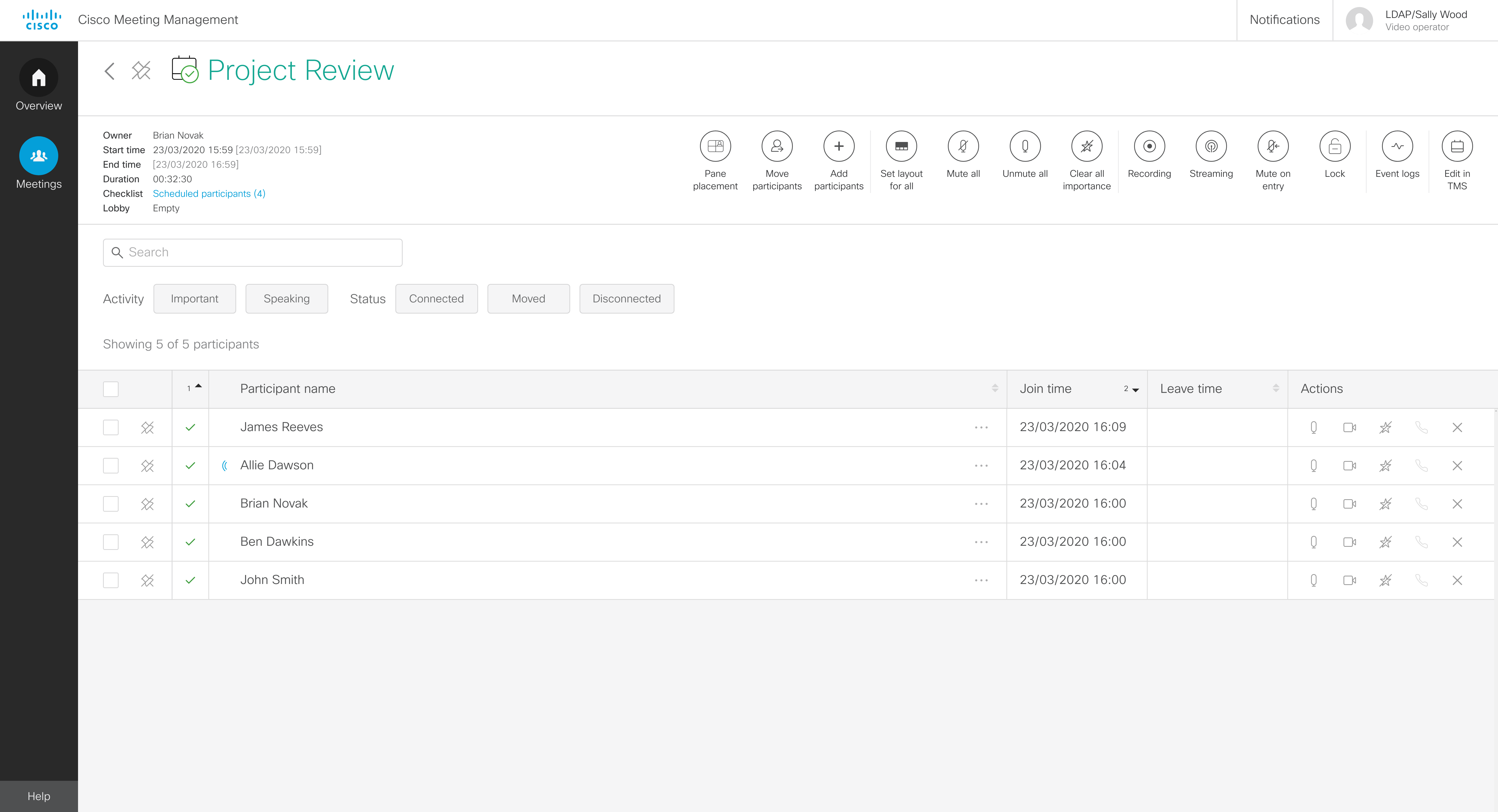Lock the meeting
This screenshot has width=1498, height=812.
1334,146
